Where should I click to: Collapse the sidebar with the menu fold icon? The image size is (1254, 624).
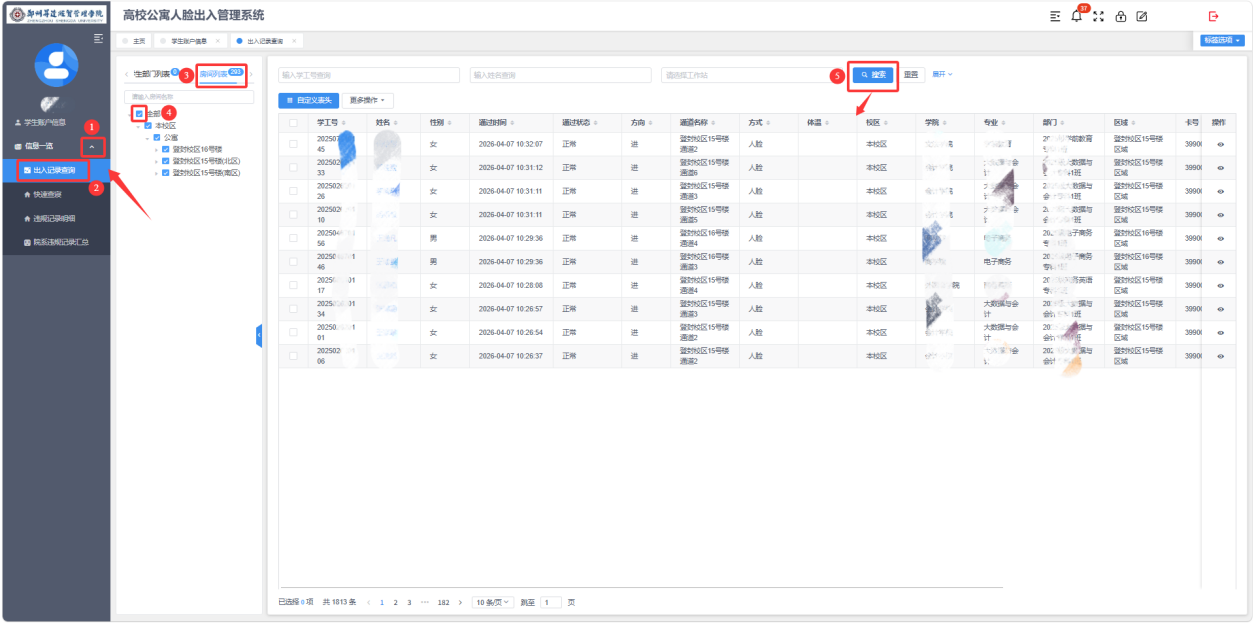coord(98,38)
